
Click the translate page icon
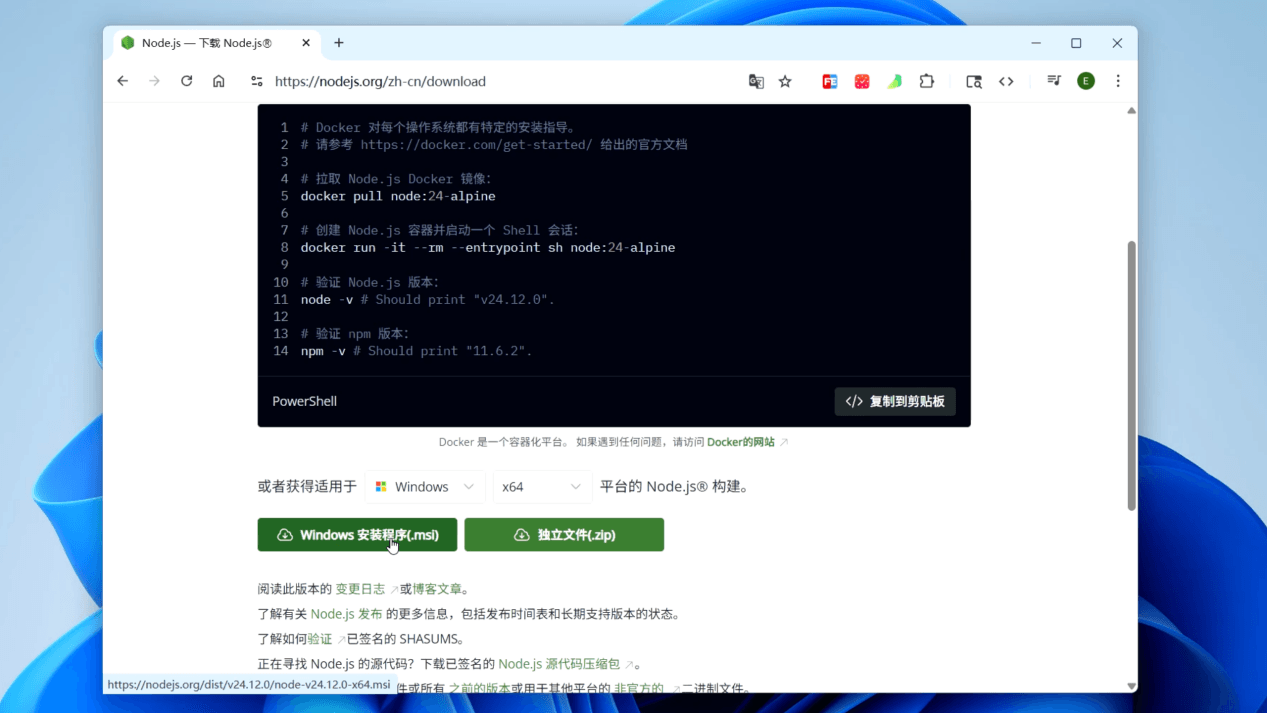(x=756, y=82)
